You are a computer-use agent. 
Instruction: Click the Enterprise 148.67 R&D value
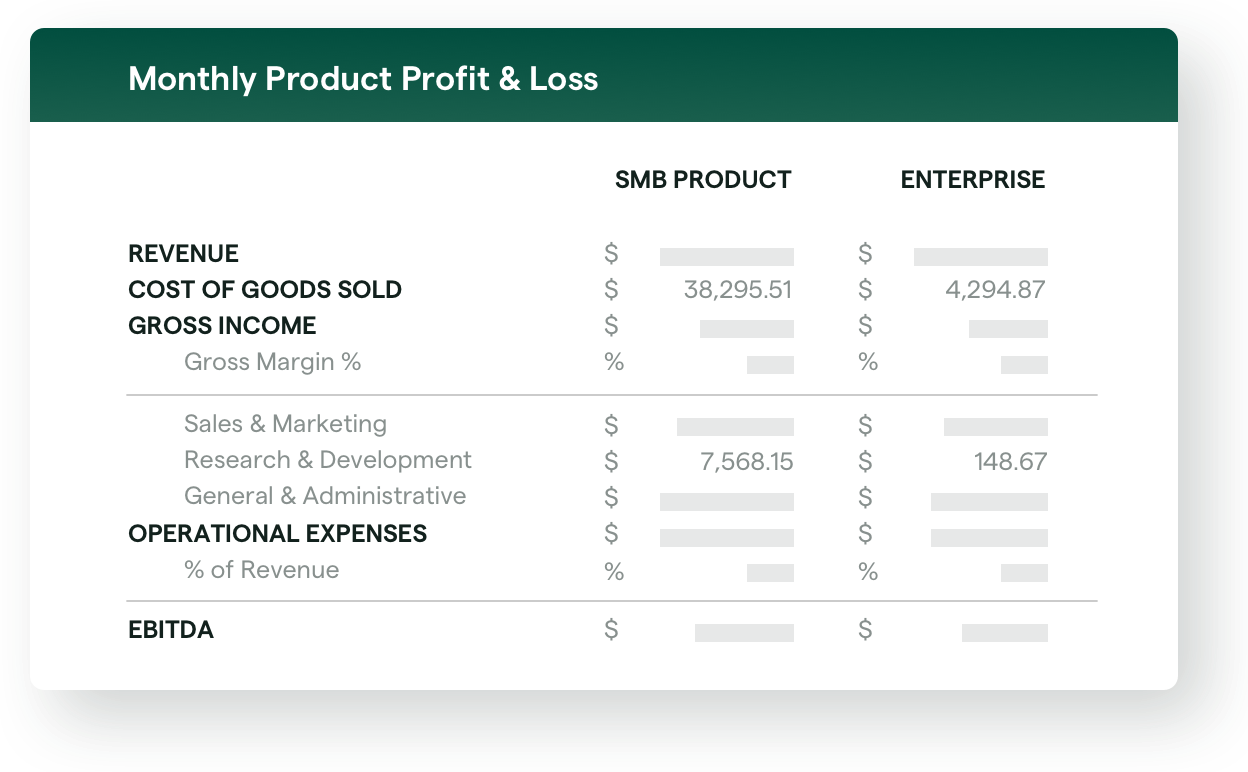(x=1010, y=462)
